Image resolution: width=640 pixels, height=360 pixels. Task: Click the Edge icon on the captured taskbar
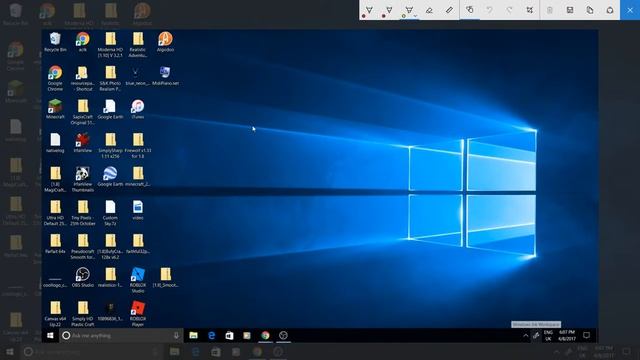(x=211, y=336)
